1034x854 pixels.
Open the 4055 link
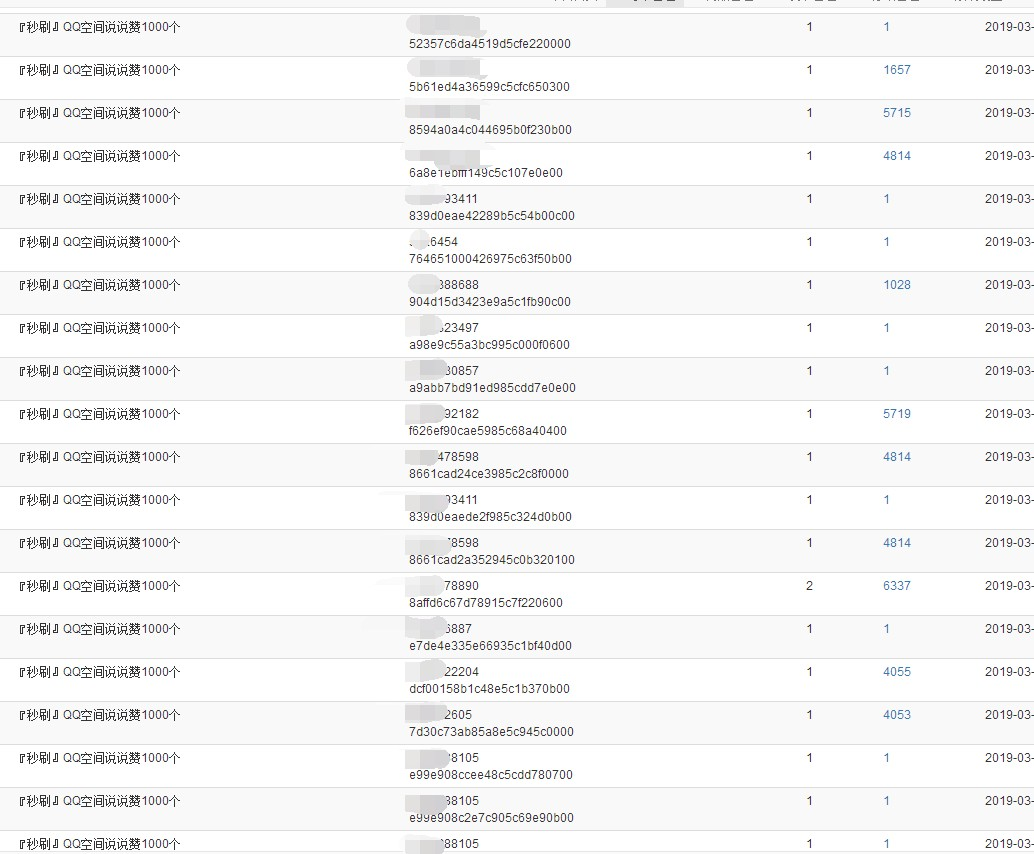[x=896, y=672]
